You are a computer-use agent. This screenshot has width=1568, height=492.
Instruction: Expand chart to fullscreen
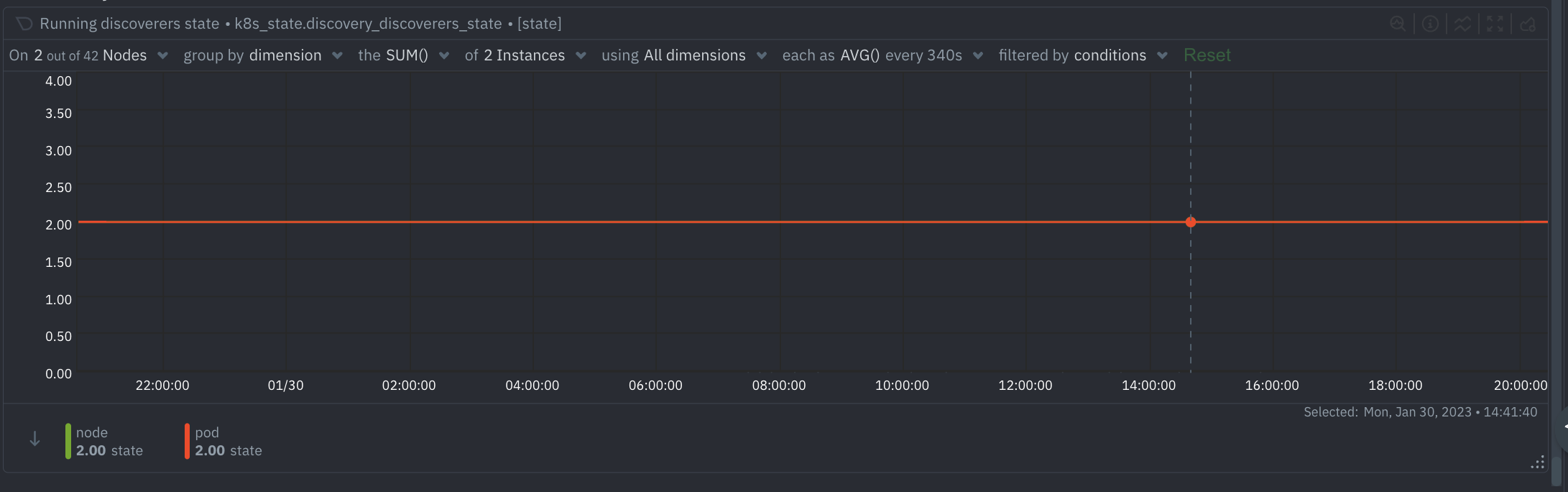[1495, 24]
